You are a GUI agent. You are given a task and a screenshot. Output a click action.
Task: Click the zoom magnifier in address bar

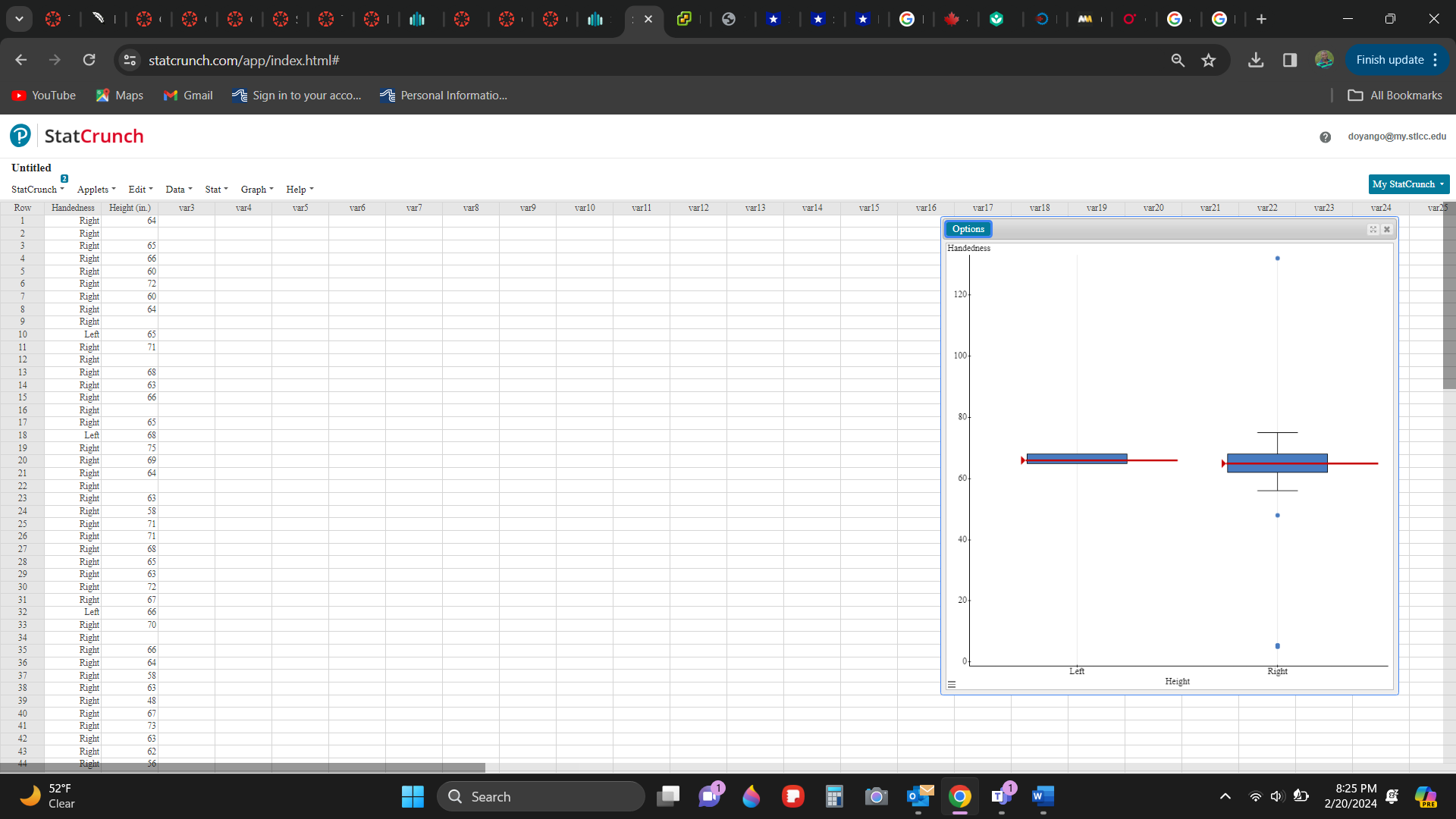[x=1178, y=60]
